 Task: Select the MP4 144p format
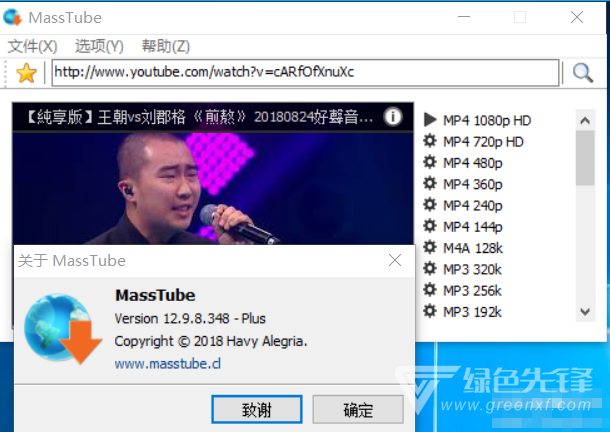coord(473,227)
